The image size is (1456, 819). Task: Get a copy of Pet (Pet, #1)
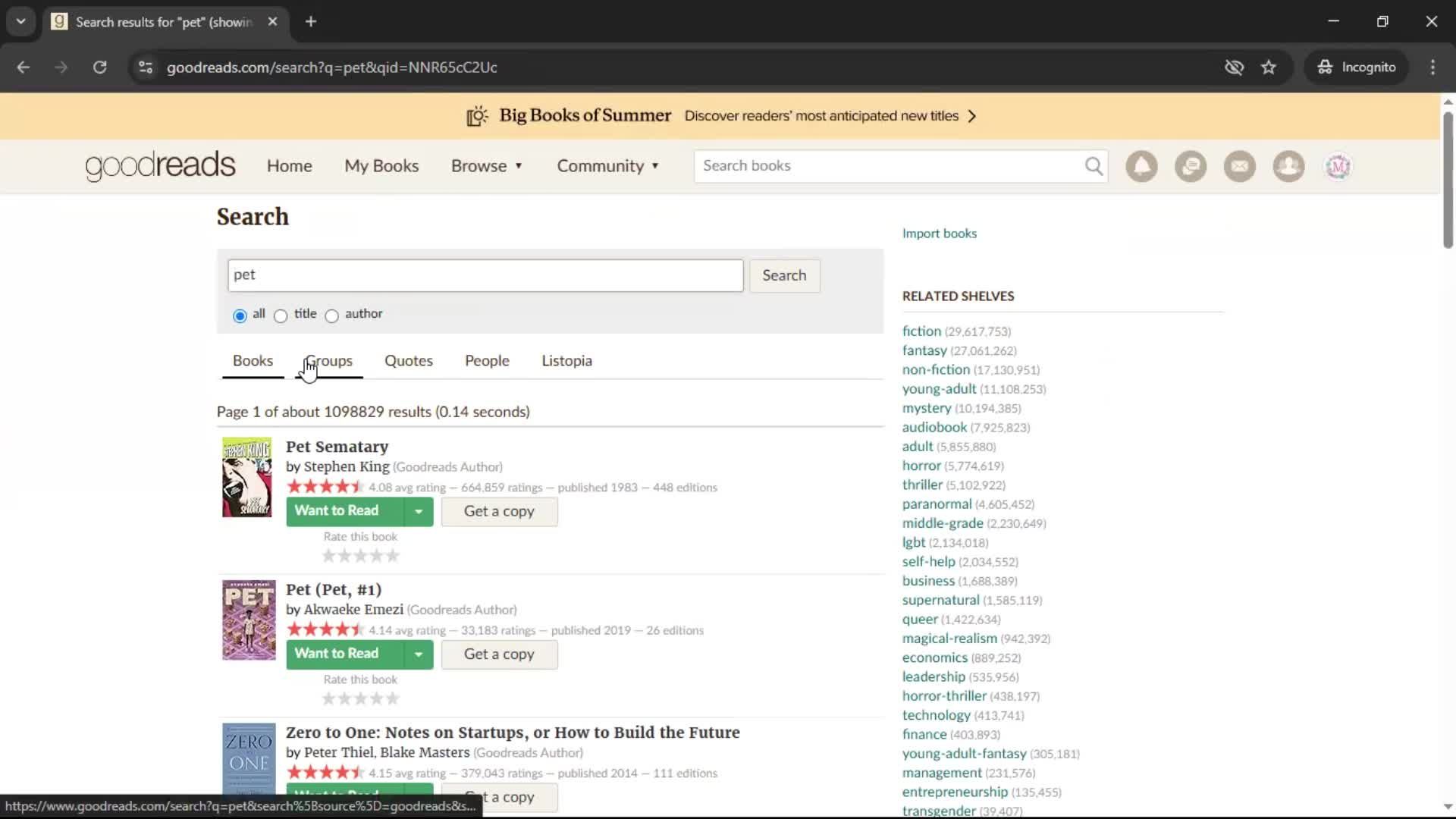click(x=499, y=654)
